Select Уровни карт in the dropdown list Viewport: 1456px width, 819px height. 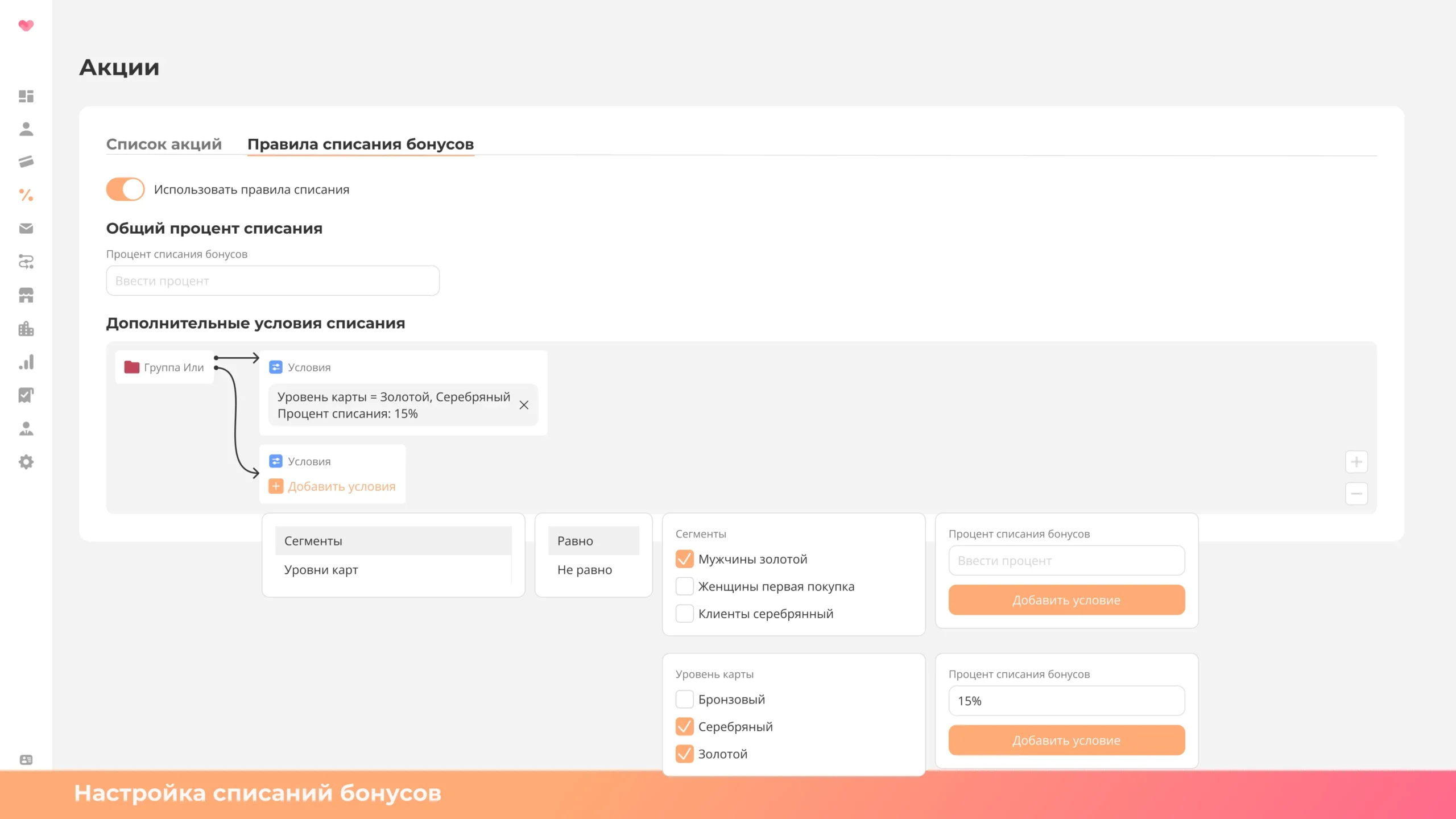pyautogui.click(x=321, y=570)
